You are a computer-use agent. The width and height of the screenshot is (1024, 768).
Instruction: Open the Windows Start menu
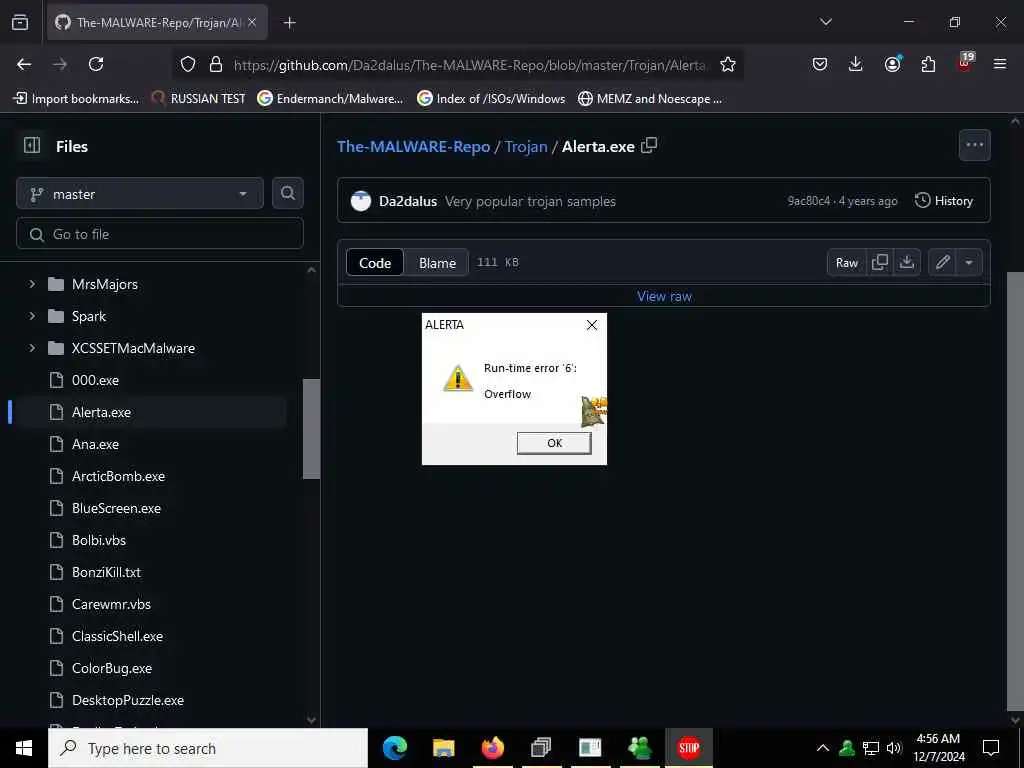tap(24, 748)
